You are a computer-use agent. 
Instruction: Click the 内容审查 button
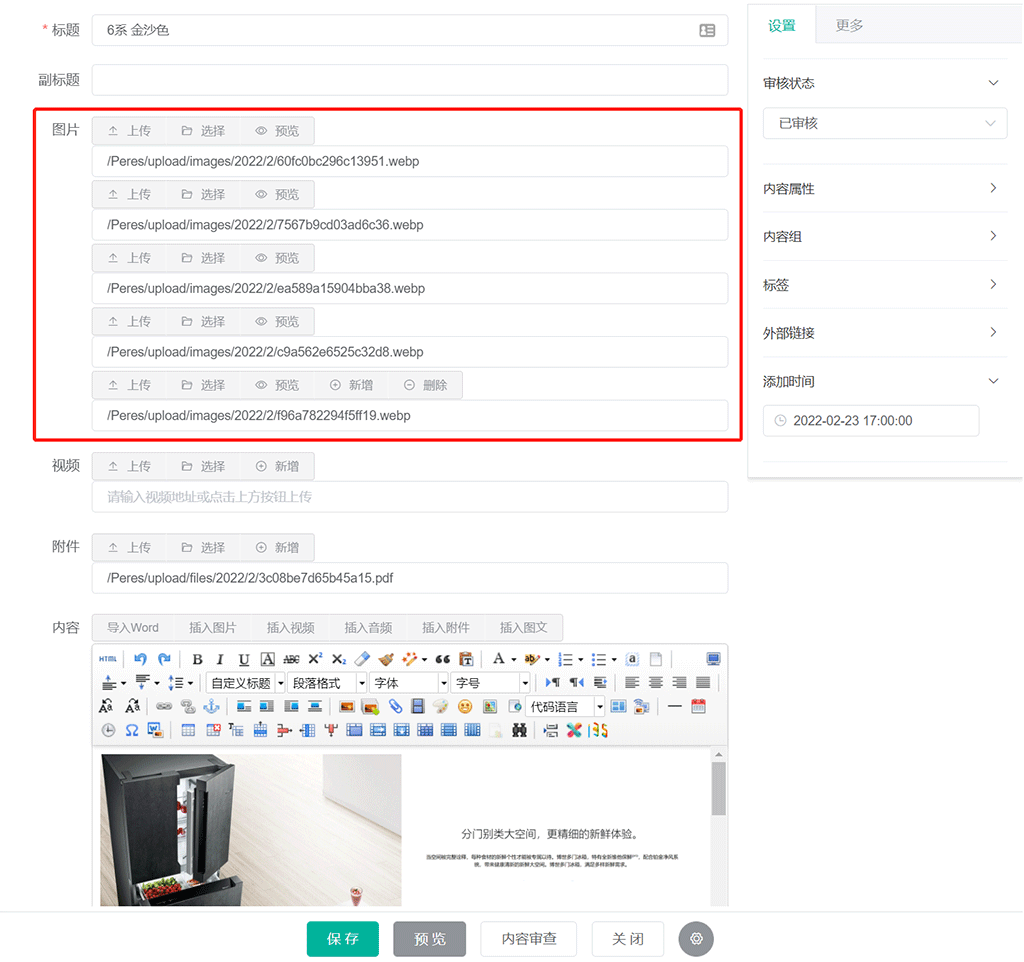coord(529,939)
